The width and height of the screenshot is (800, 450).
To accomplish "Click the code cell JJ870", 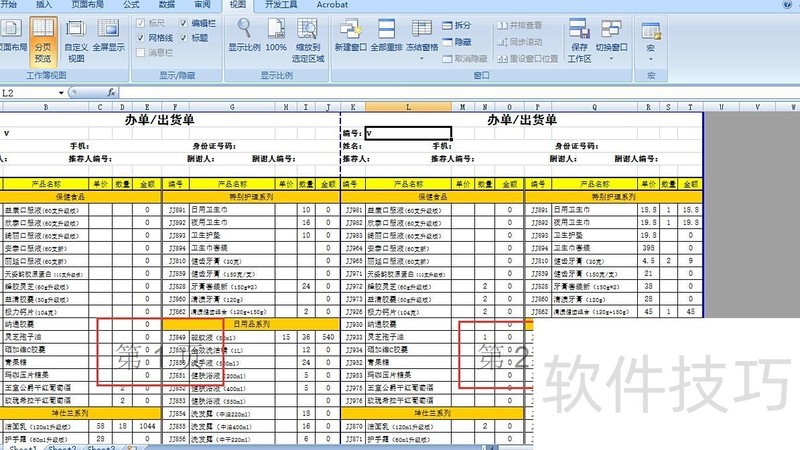I will [353, 426].
